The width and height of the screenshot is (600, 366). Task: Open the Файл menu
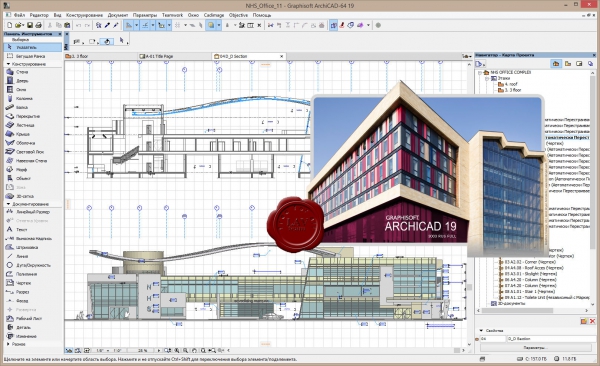pos(19,15)
